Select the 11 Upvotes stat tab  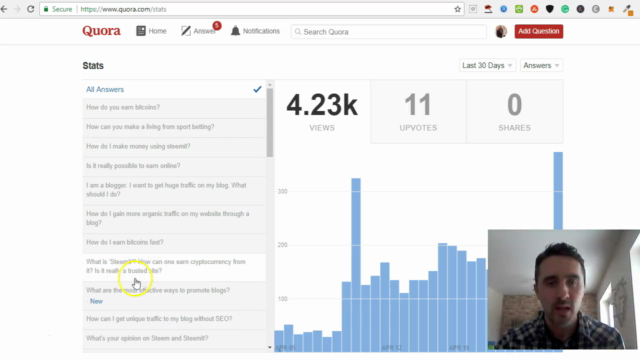418,111
